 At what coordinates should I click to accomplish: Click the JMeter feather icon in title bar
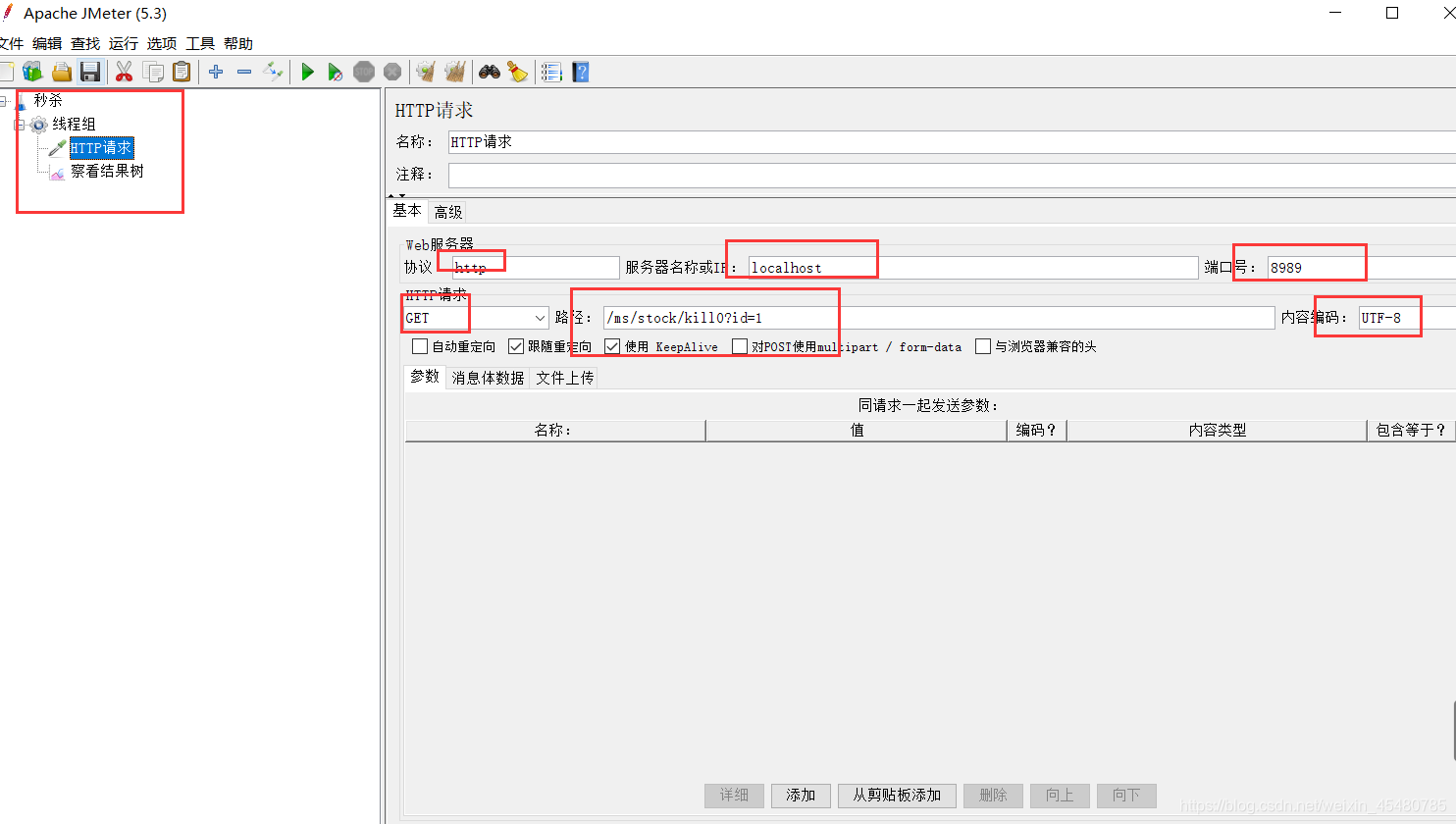tap(8, 13)
